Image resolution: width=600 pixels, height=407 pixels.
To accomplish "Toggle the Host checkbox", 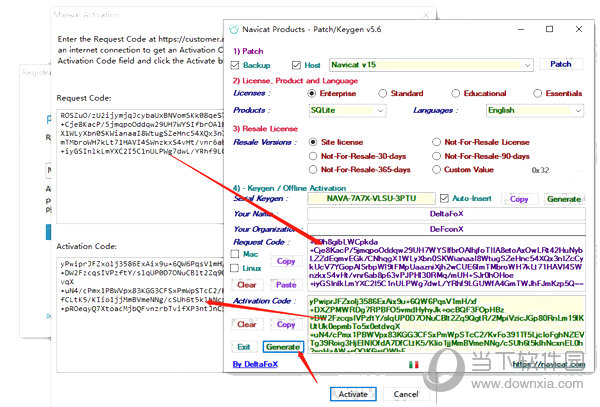I will click(296, 65).
